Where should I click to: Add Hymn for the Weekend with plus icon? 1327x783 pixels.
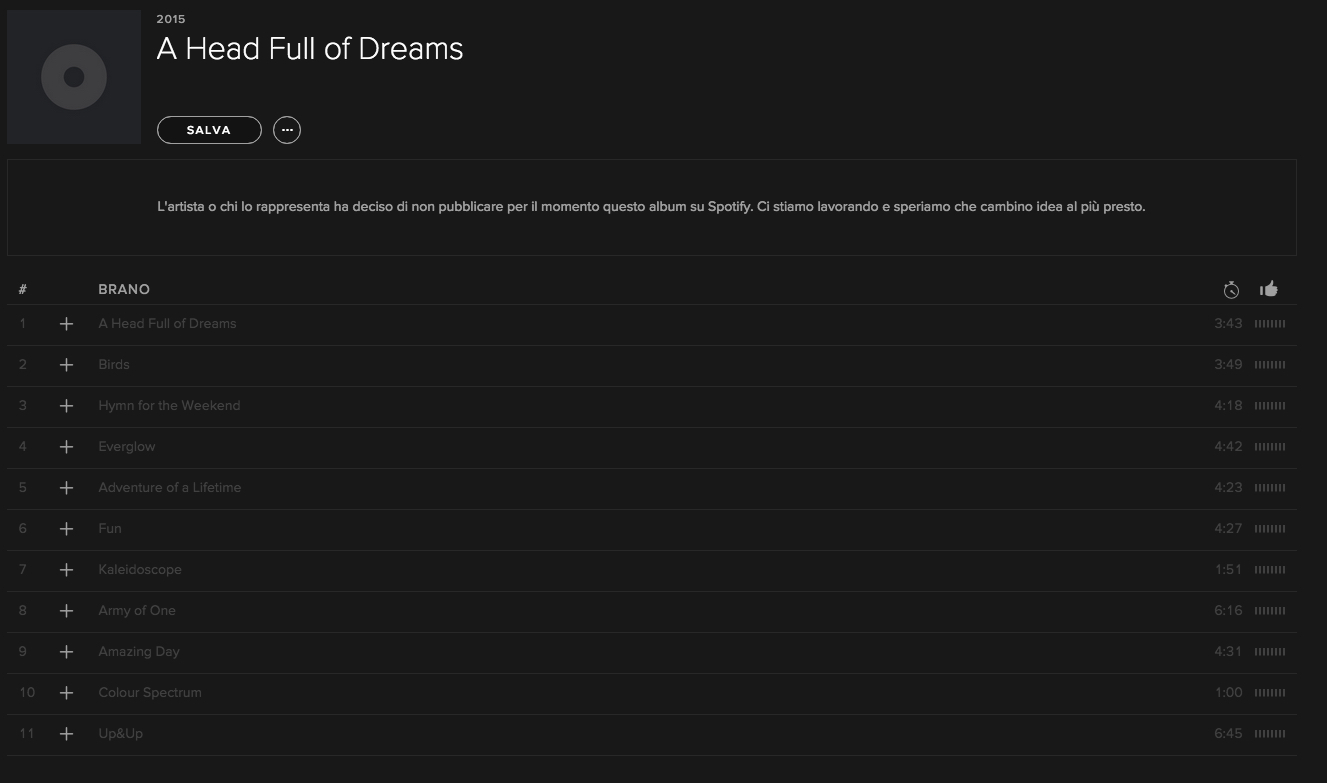point(66,406)
